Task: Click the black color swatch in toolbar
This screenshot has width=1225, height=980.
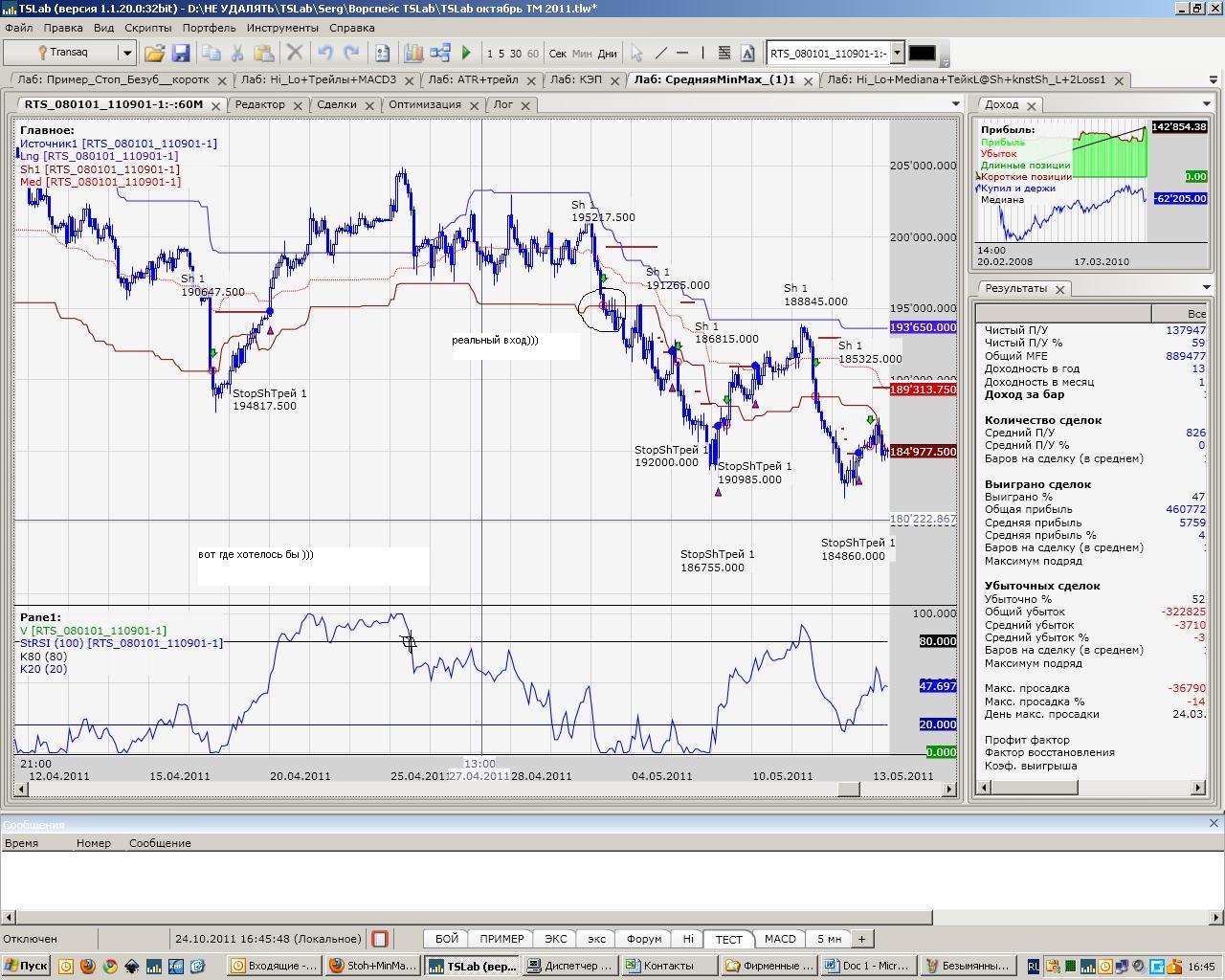Action: (922, 54)
